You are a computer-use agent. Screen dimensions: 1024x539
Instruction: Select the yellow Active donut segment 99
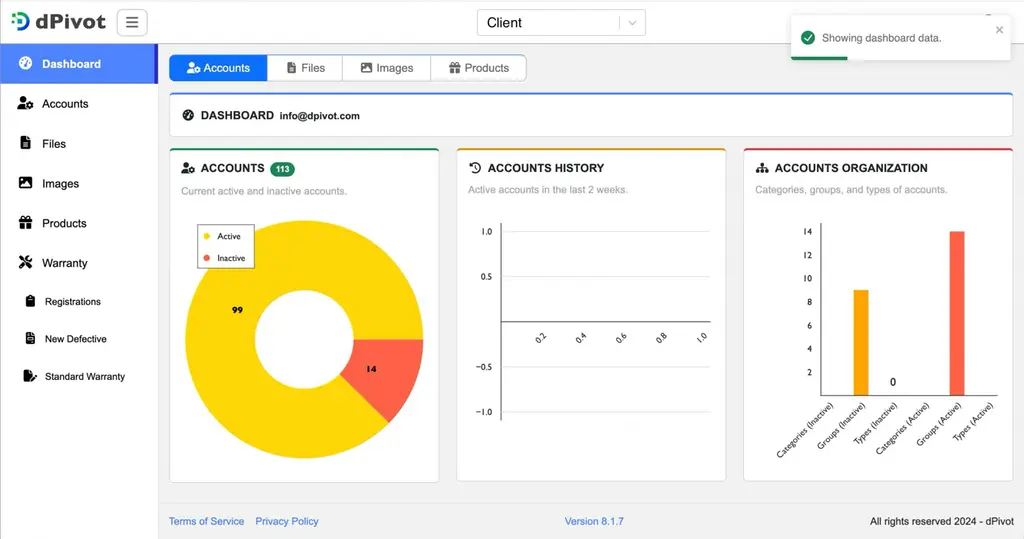tap(237, 310)
